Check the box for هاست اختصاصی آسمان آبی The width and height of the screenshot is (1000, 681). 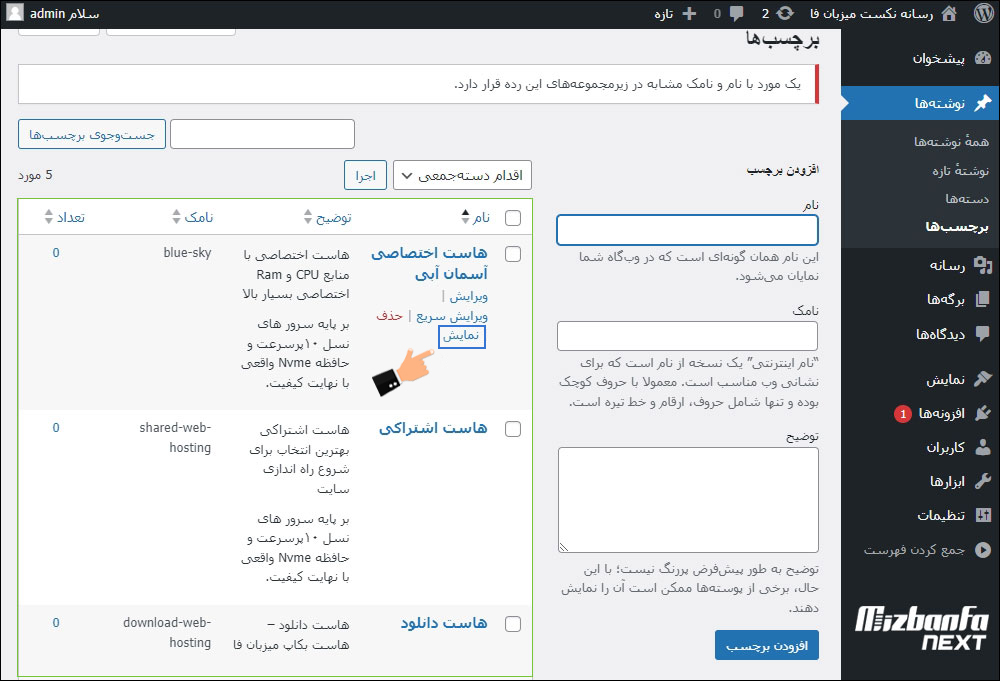tap(513, 254)
